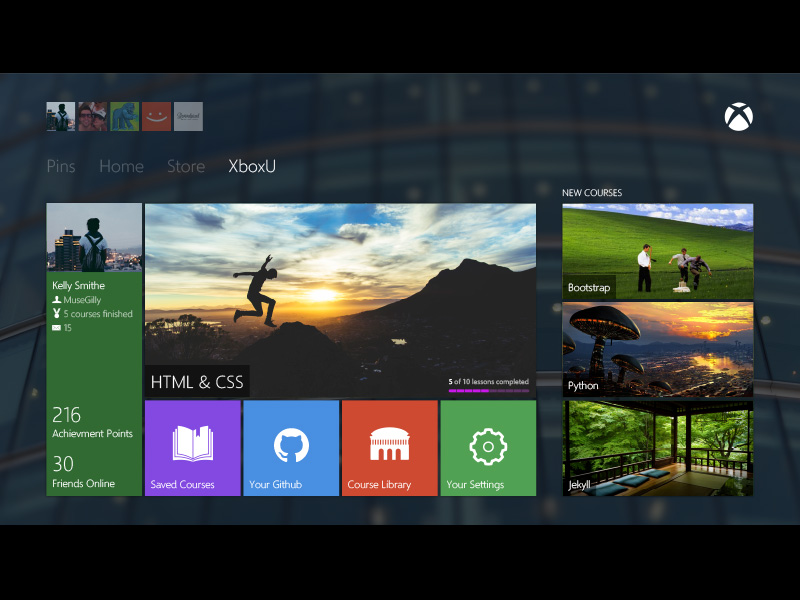Click the Achievment Points label

(x=92, y=433)
